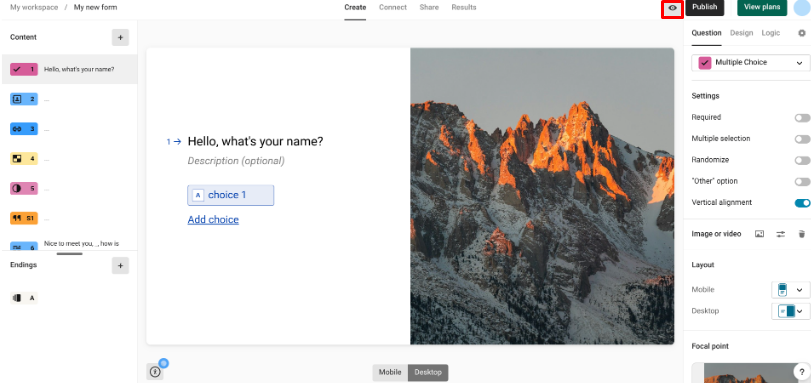Image resolution: width=811 pixels, height=383 pixels.
Task: Click the Description (optional) field
Action: pyautogui.click(x=236, y=161)
